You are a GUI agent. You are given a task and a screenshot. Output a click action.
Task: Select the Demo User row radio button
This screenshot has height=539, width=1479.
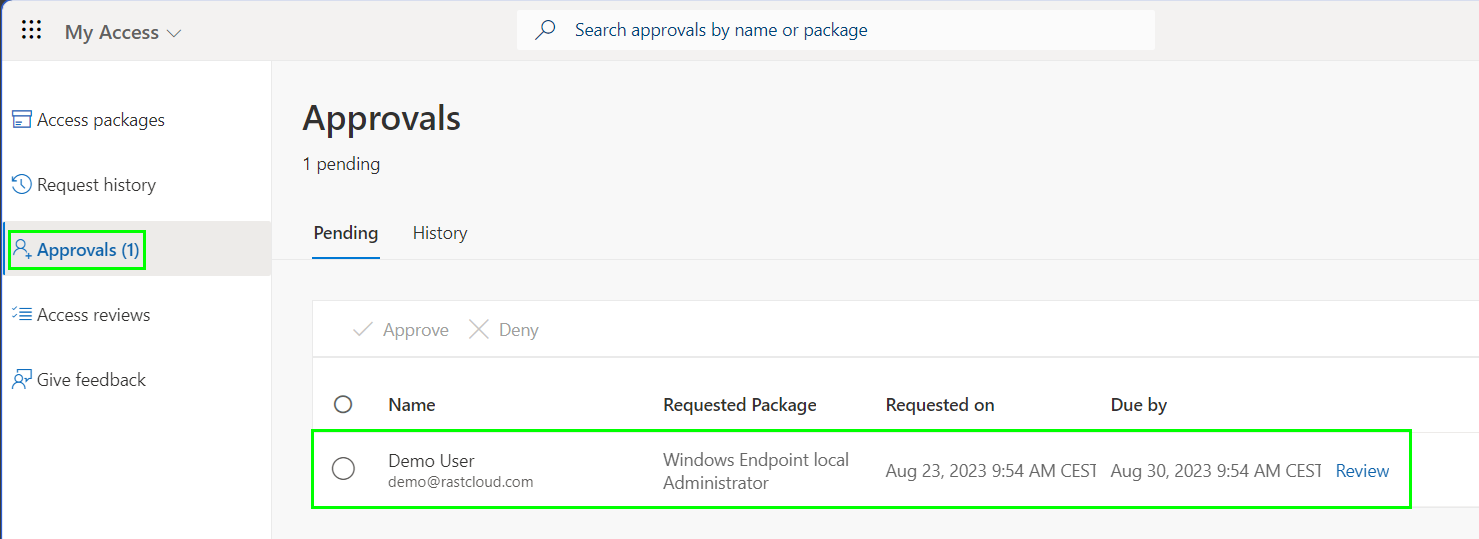pyautogui.click(x=343, y=468)
